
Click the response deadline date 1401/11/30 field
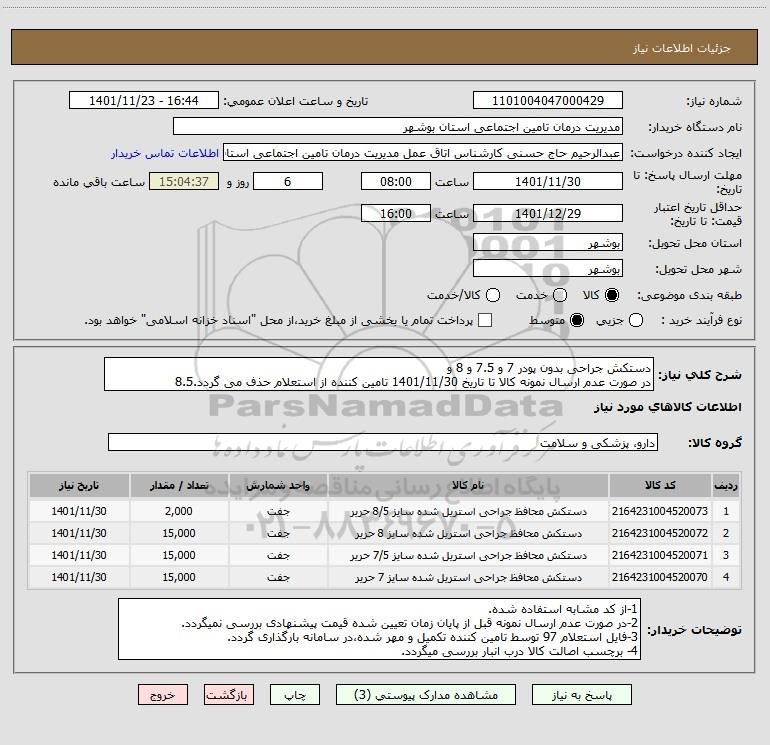click(548, 182)
